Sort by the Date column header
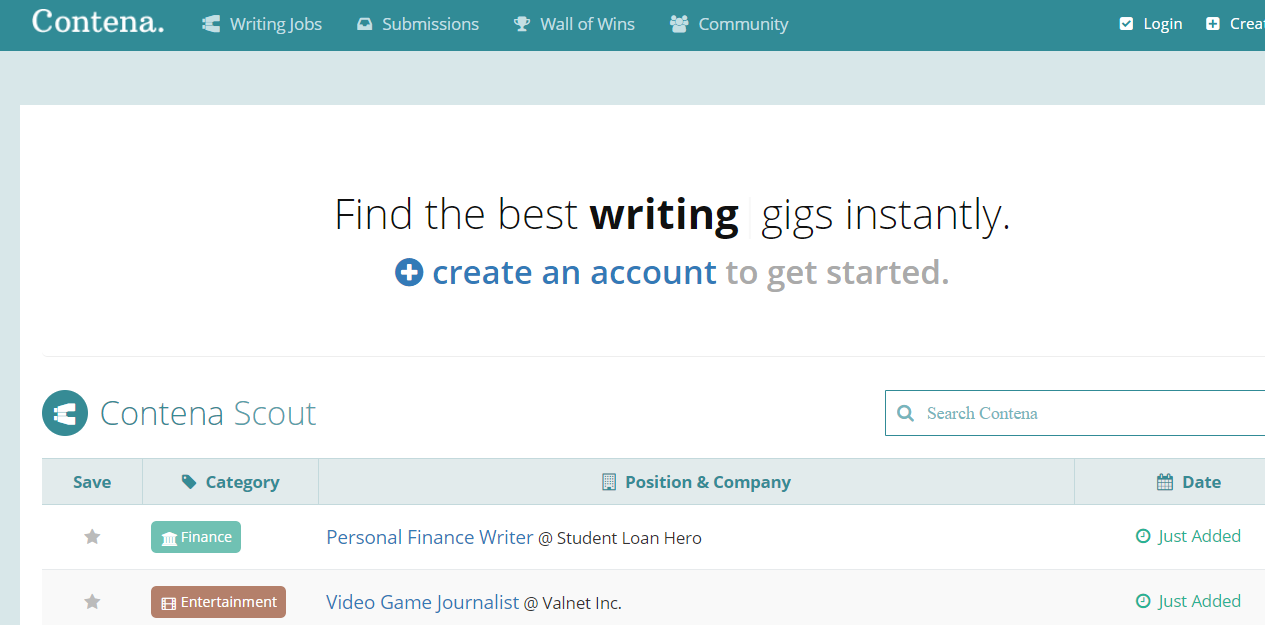This screenshot has height=625, width=1265. pos(1170,482)
